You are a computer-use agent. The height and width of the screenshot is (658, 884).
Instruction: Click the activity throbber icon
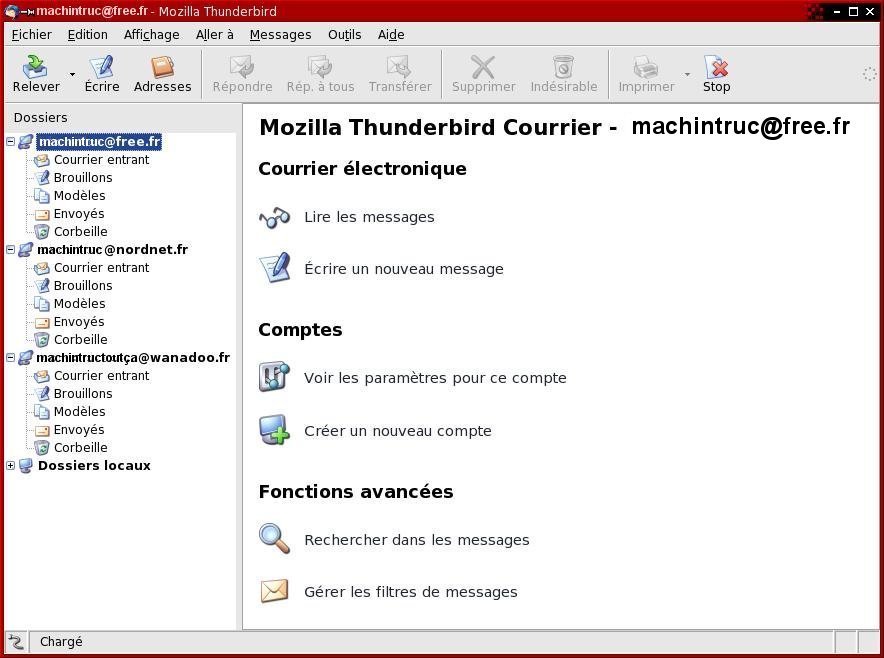point(870,74)
